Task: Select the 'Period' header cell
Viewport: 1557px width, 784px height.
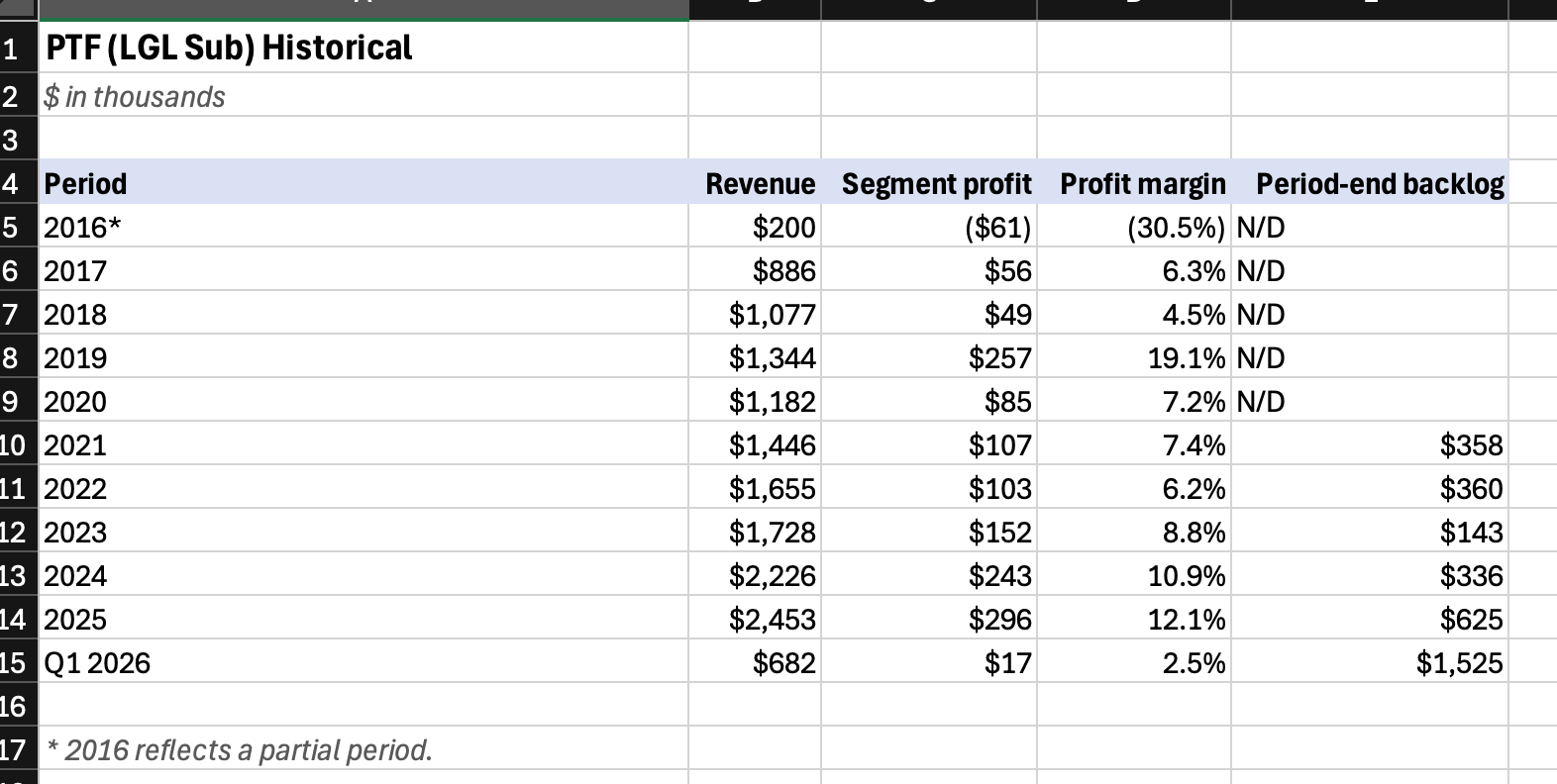Action: [363, 183]
